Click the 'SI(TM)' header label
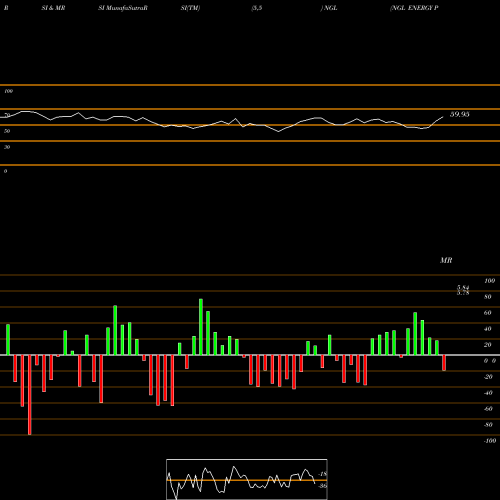The width and height of the screenshot is (500, 500). (190, 8)
